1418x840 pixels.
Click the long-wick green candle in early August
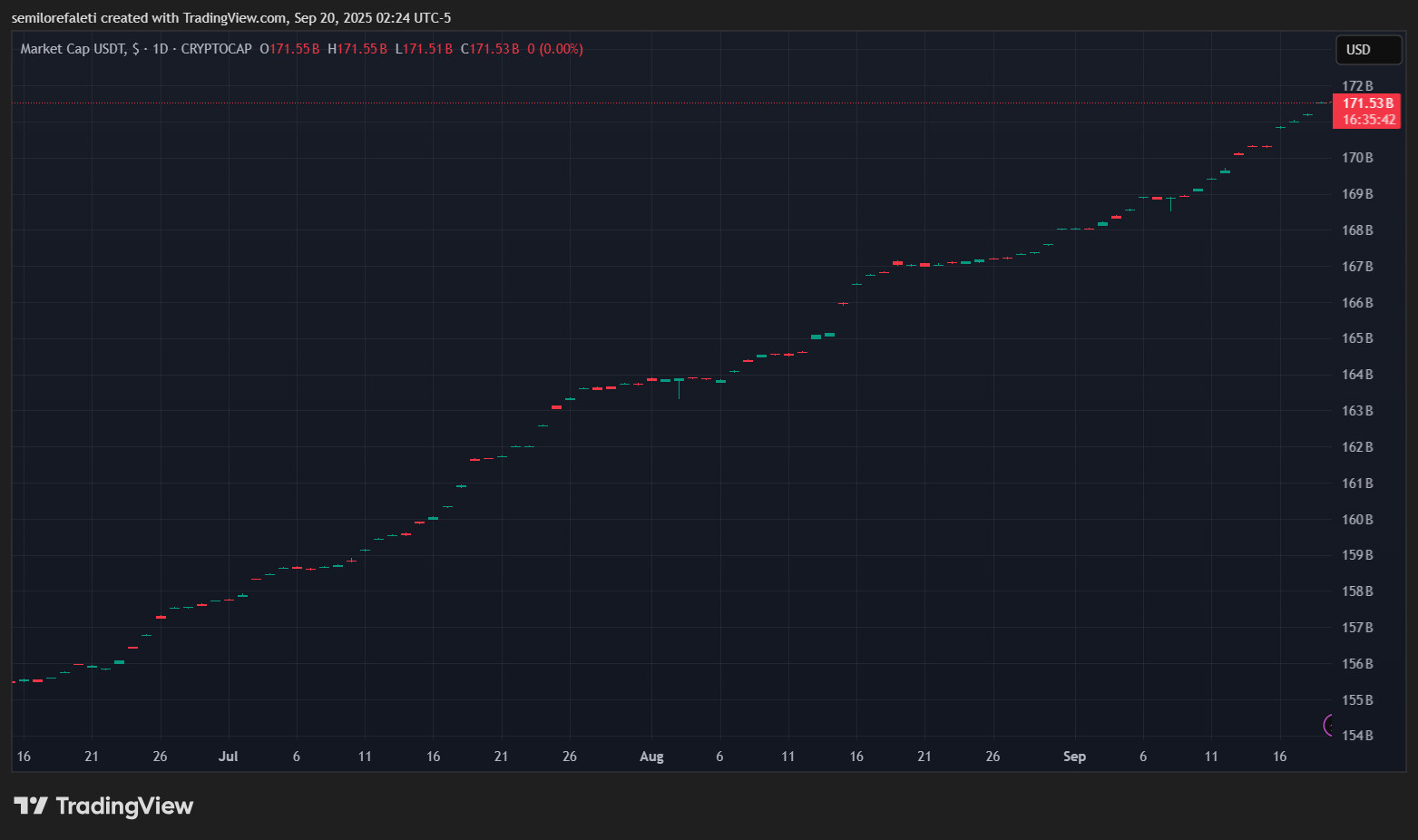[679, 382]
